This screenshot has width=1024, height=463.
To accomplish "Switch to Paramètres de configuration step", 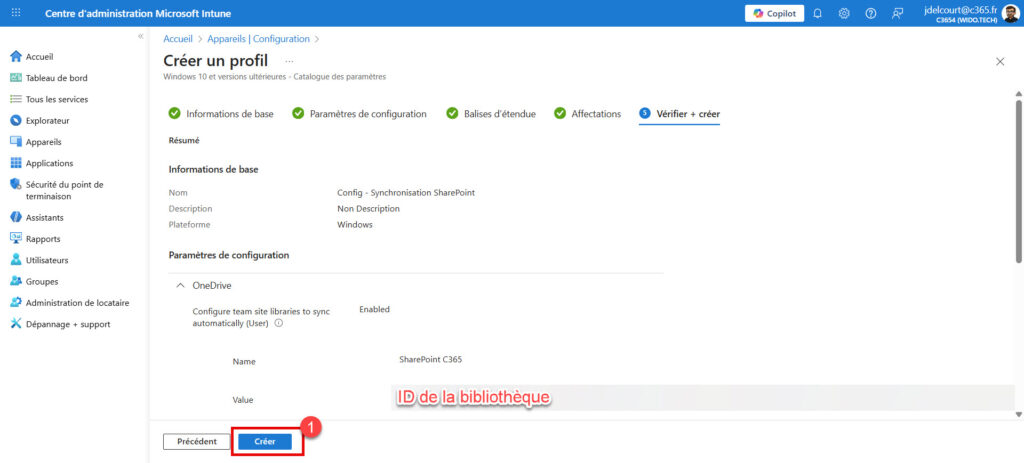I will point(368,114).
